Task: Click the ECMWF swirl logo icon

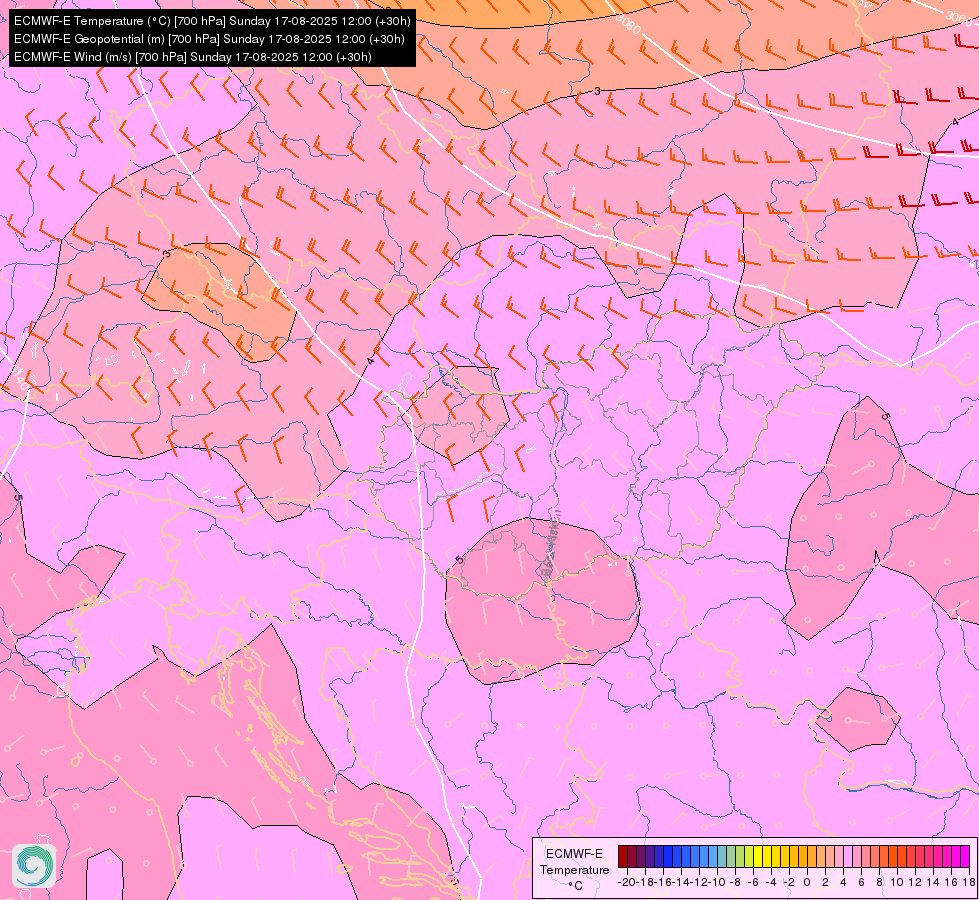Action: (x=34, y=866)
